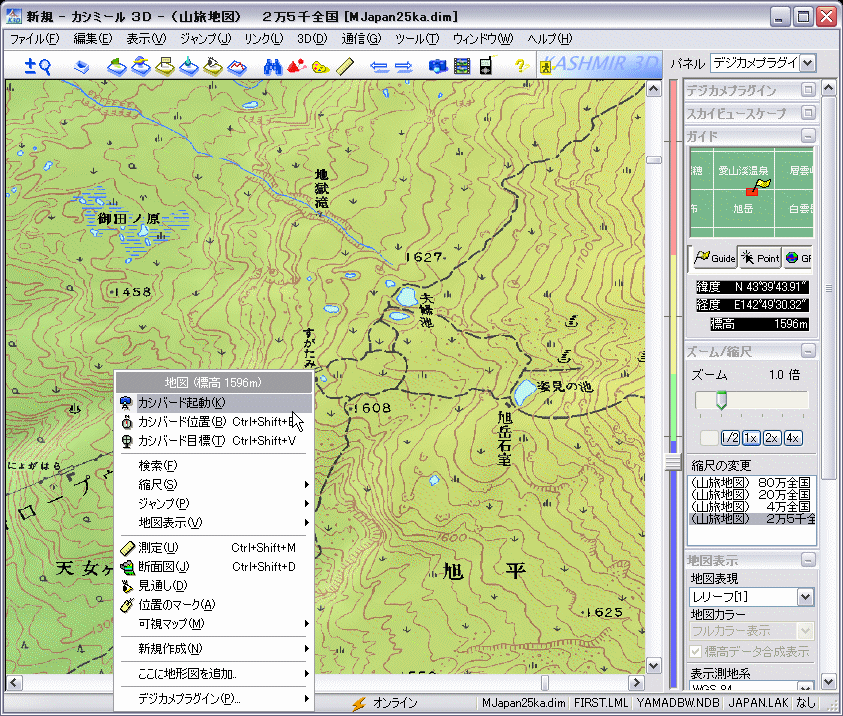Open the 地図表現 レリーフ[1] dropdown
The height and width of the screenshot is (716, 843).
[805, 597]
